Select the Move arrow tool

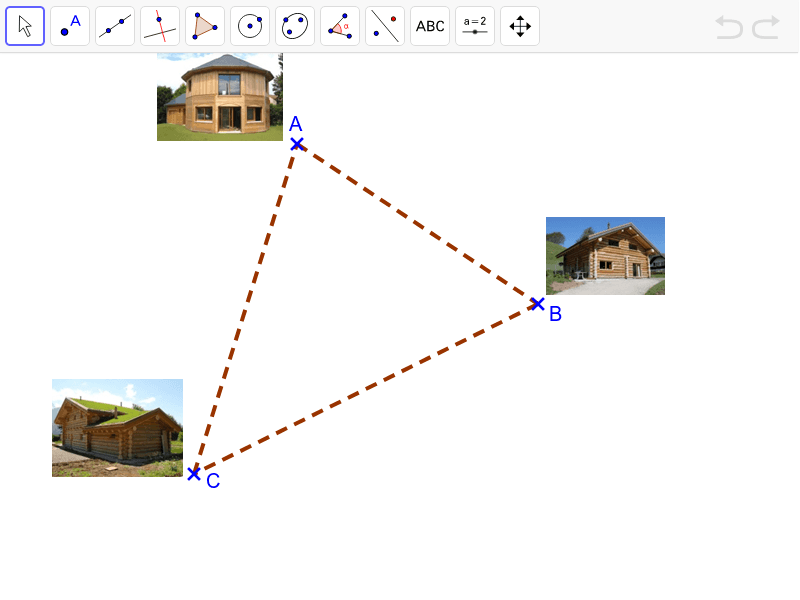click(x=25, y=26)
